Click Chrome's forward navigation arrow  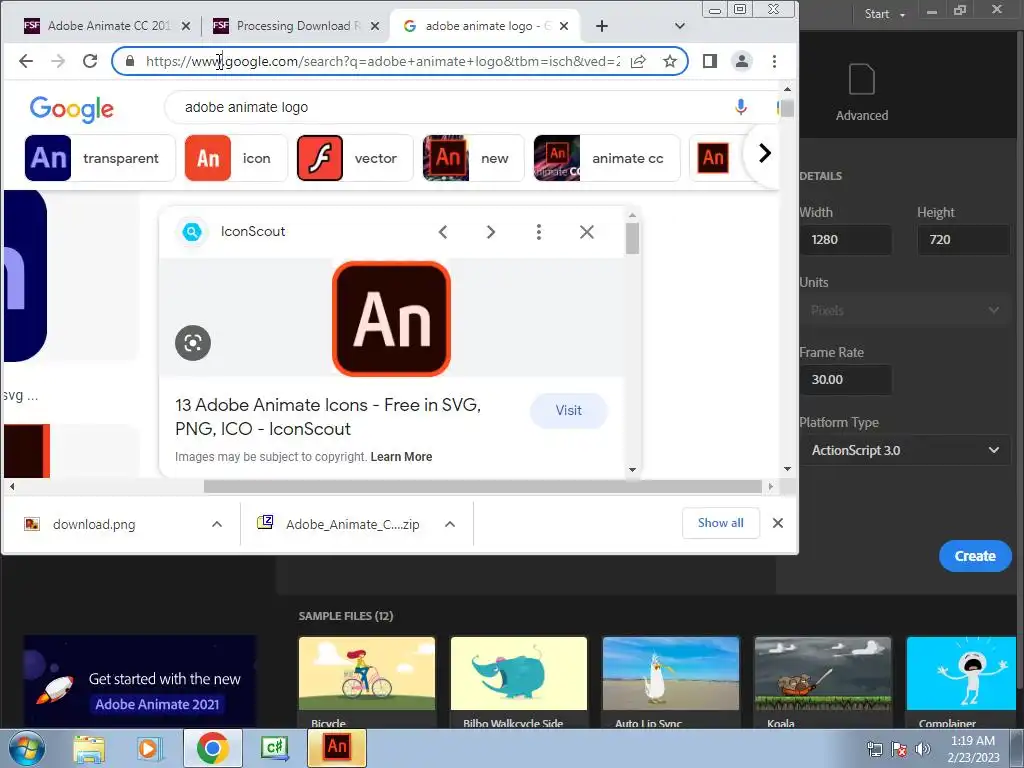click(x=58, y=61)
